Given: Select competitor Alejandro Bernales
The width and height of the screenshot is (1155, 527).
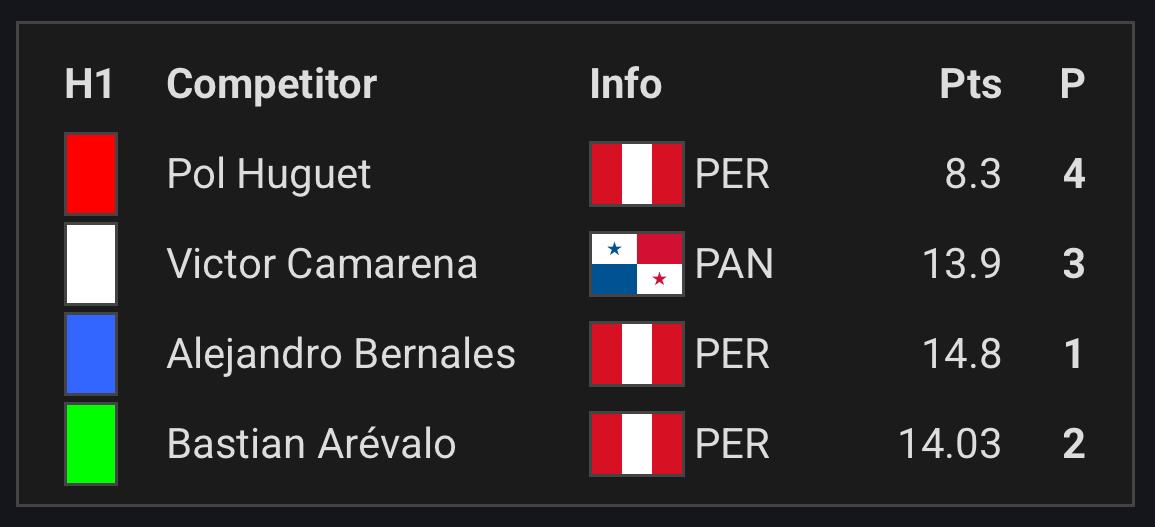Looking at the screenshot, I should (x=341, y=355).
